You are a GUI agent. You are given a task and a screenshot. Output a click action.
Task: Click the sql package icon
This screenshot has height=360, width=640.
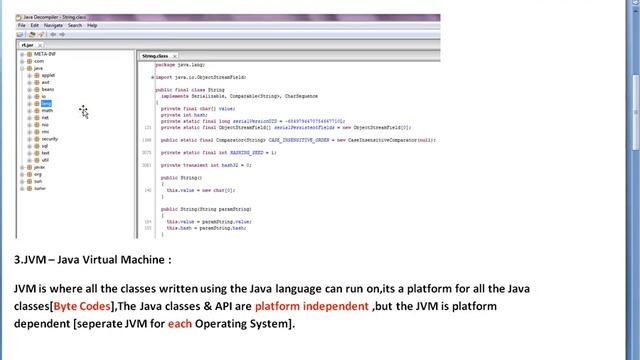pyautogui.click(x=37, y=146)
